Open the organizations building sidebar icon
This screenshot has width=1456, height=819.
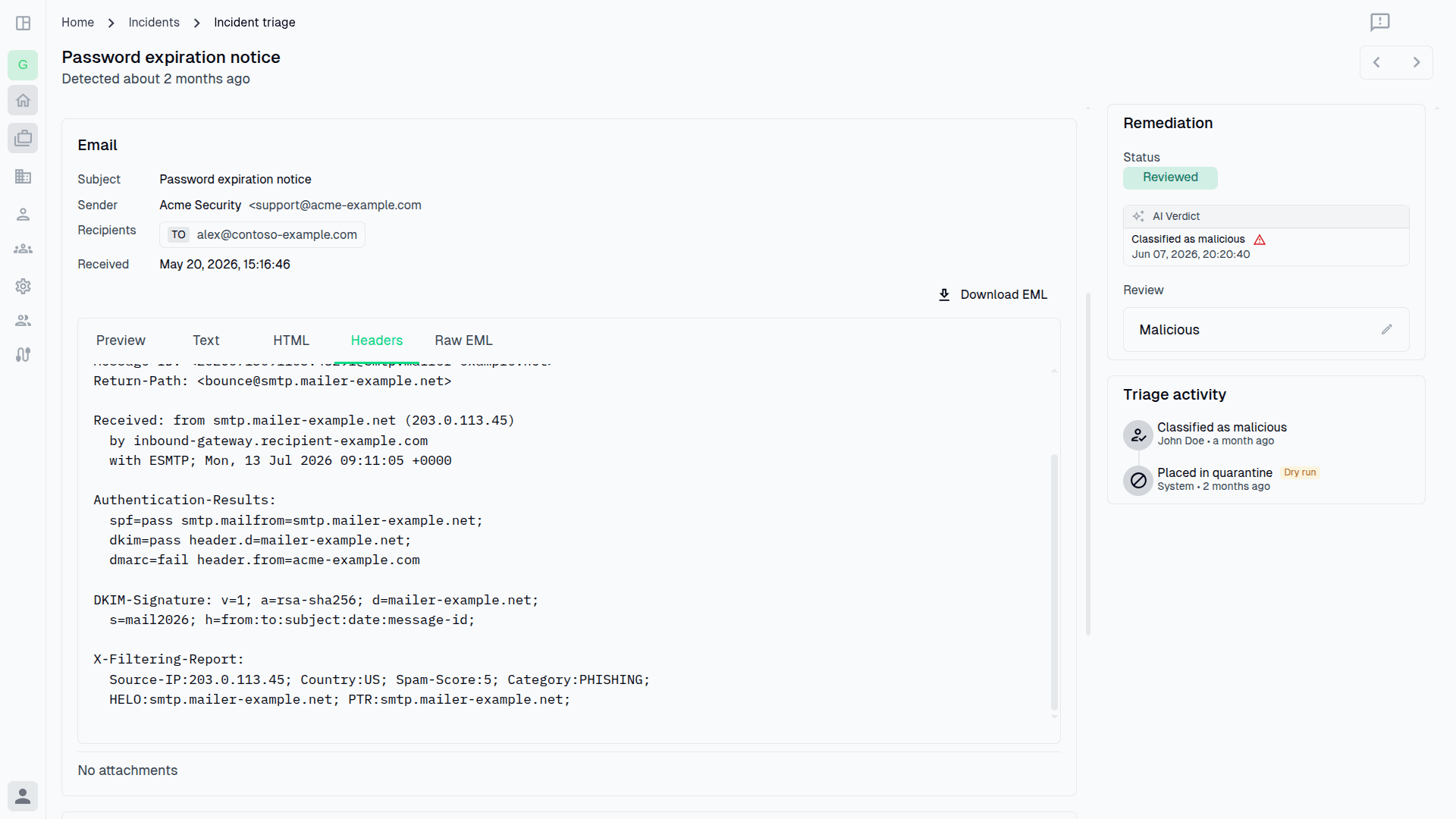point(23,177)
